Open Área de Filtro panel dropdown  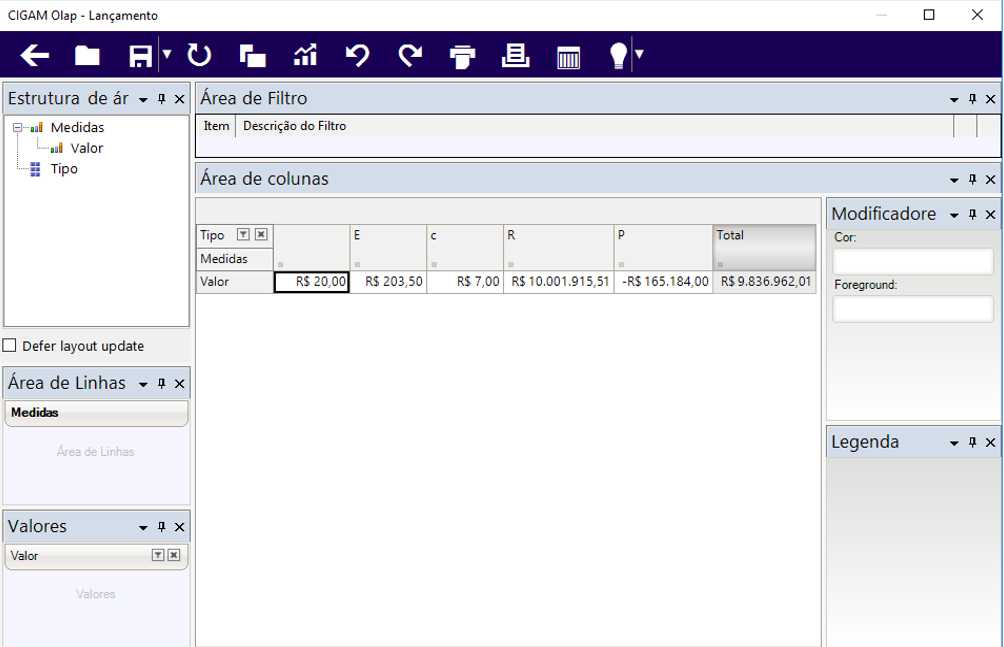click(954, 99)
